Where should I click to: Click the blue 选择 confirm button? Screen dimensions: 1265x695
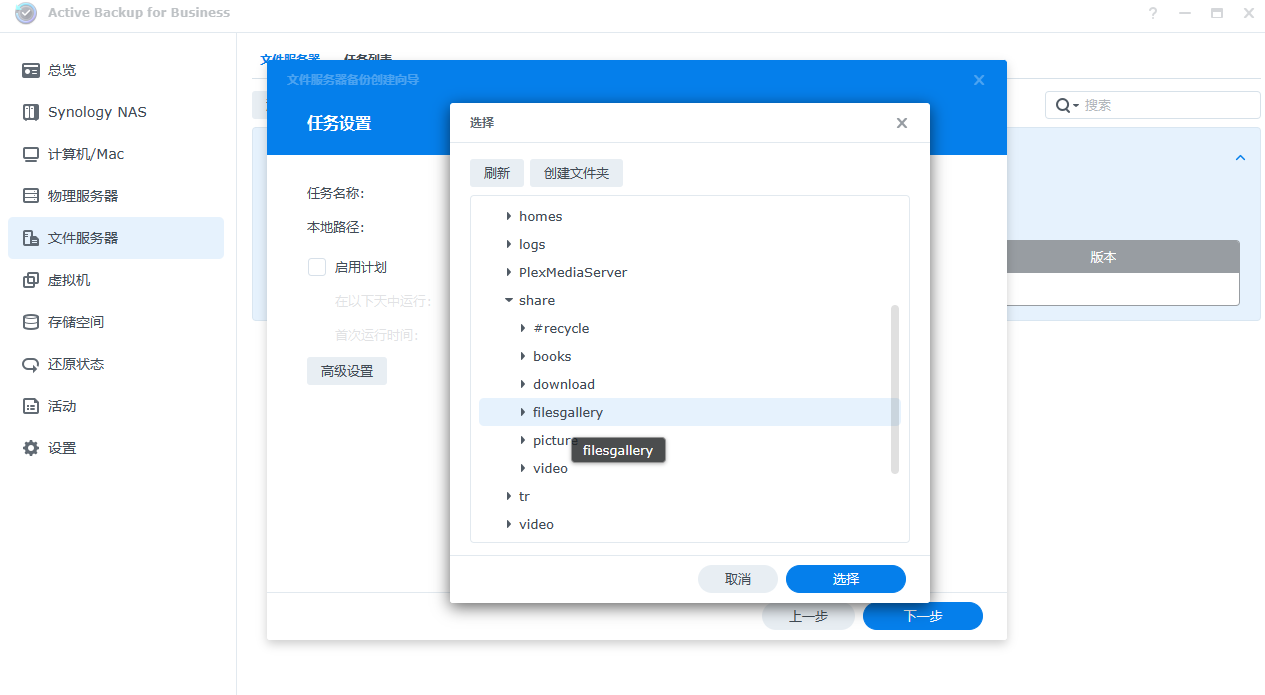coord(845,579)
